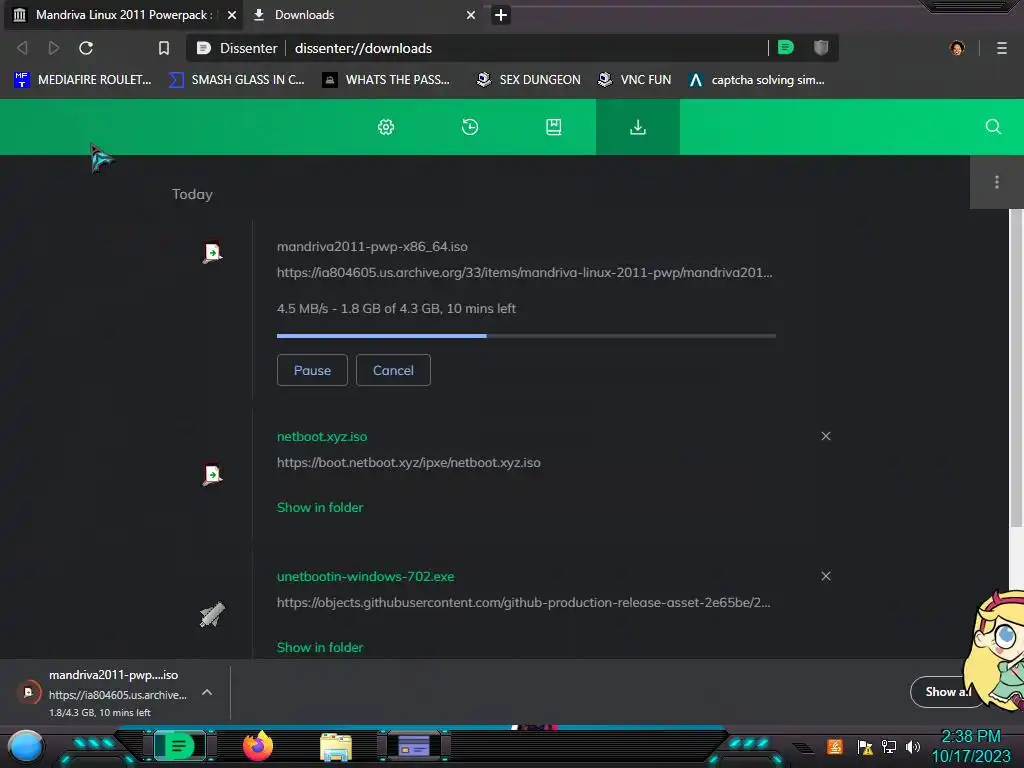Remove unetbootin-windows-702.exe from list
1024x768 pixels.
[826, 576]
